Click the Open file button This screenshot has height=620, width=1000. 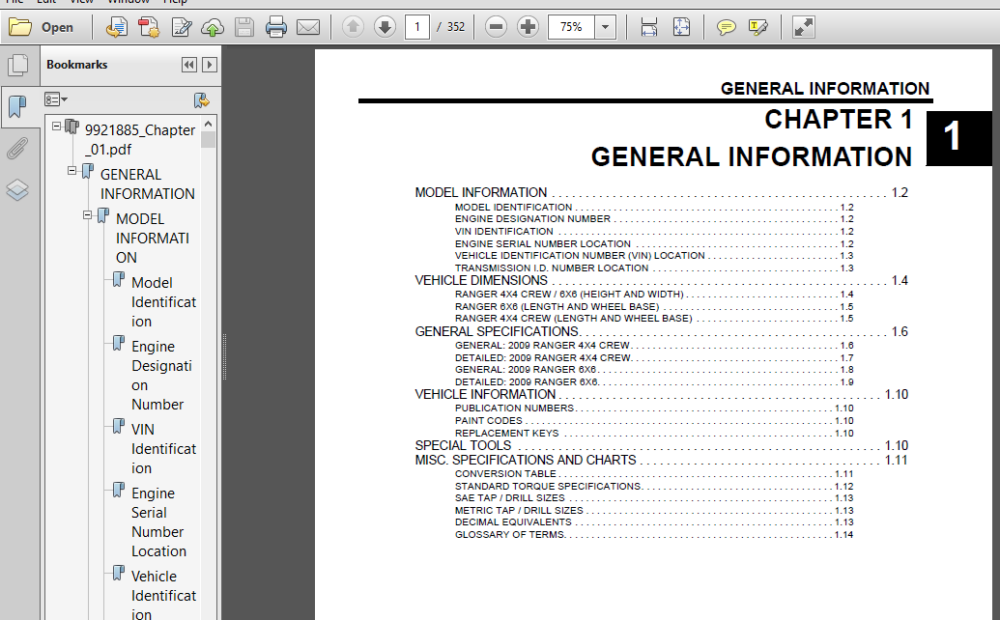point(41,27)
